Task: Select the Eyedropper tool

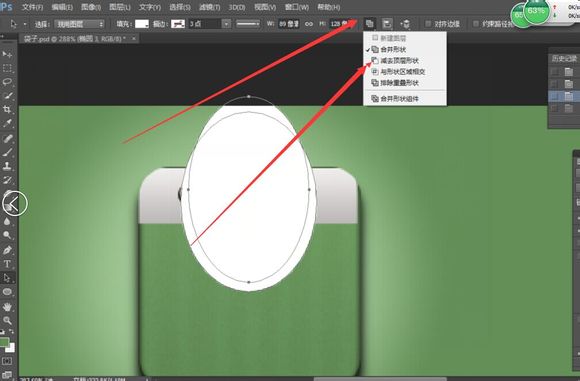Action: (7, 123)
